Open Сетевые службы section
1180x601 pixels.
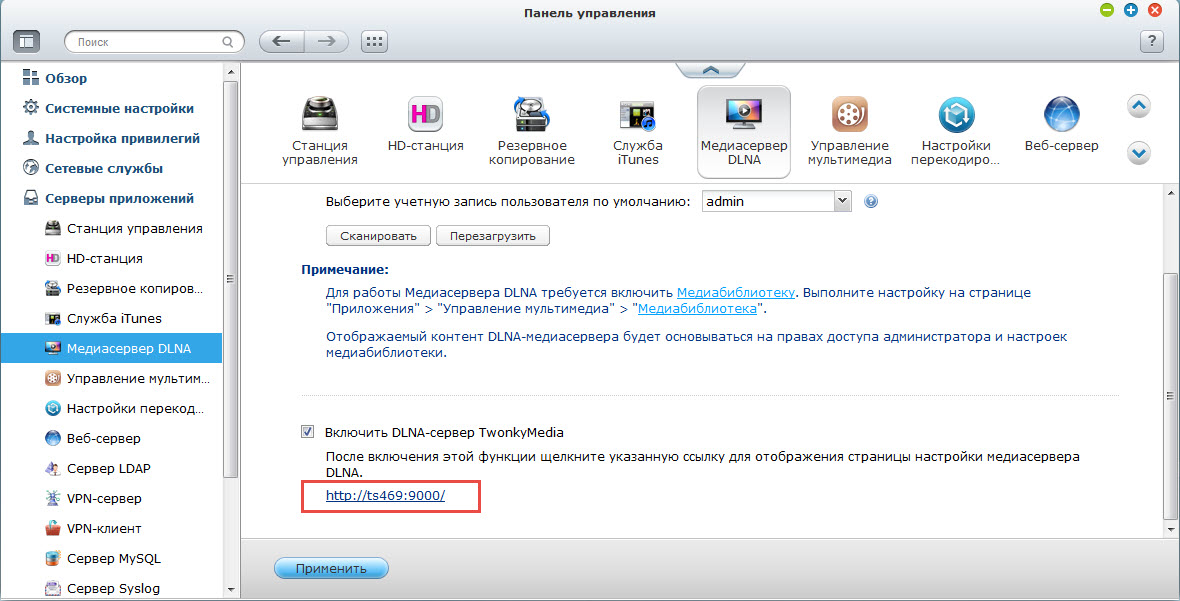[104, 168]
